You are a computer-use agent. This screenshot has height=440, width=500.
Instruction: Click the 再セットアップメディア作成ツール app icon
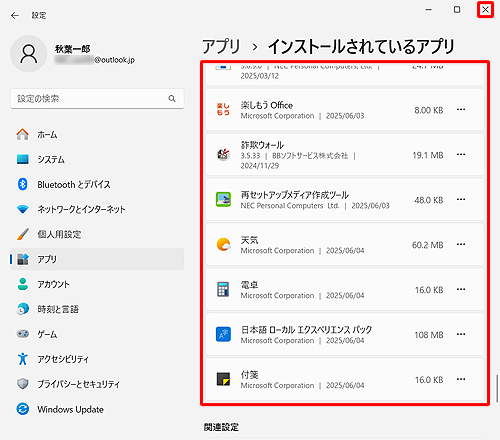pyautogui.click(x=223, y=199)
